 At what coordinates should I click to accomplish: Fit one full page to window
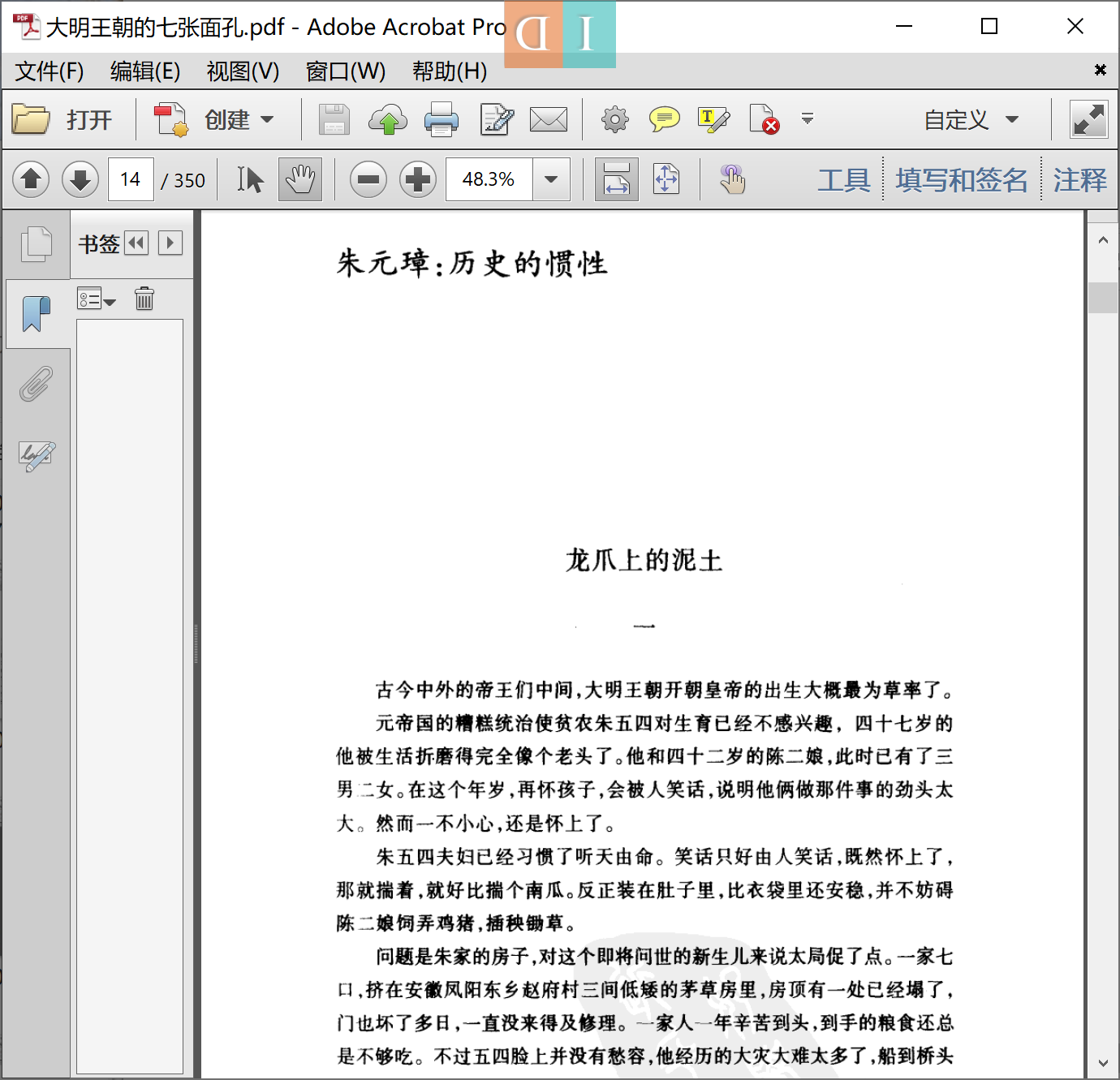(x=666, y=179)
